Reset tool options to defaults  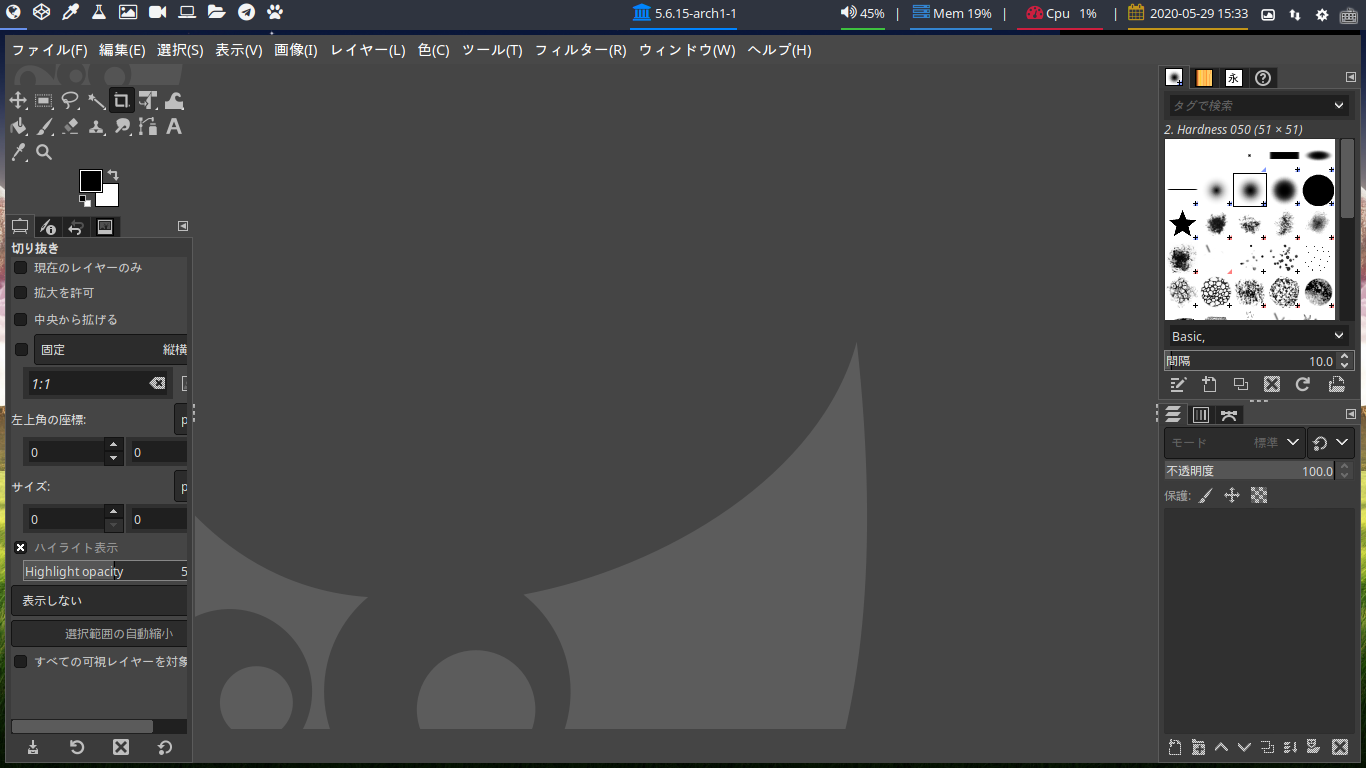165,747
